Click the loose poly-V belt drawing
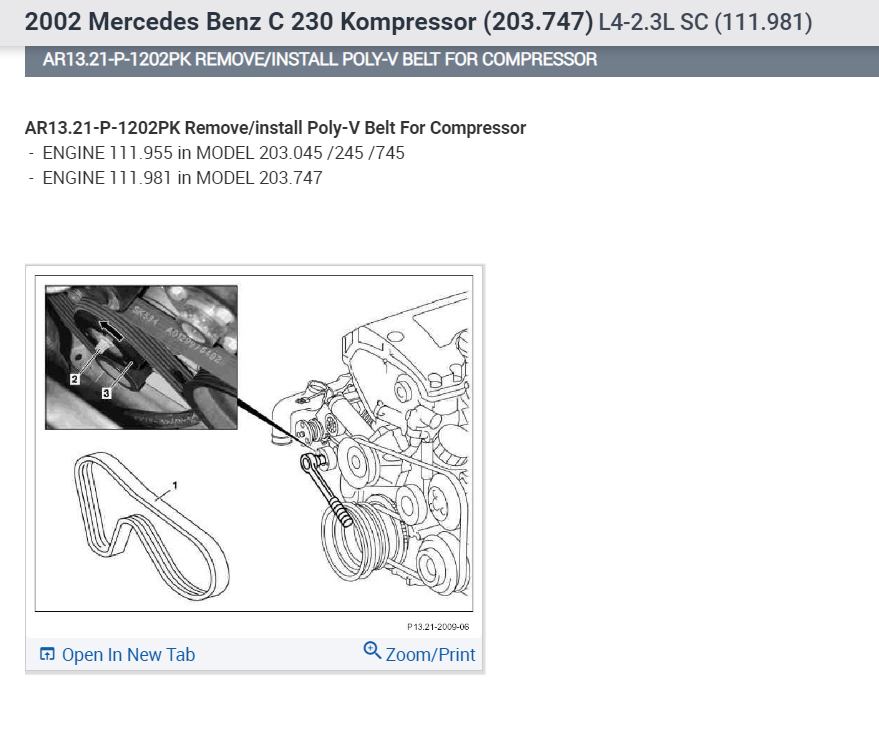Screen dimensions: 879x733 click(151, 526)
